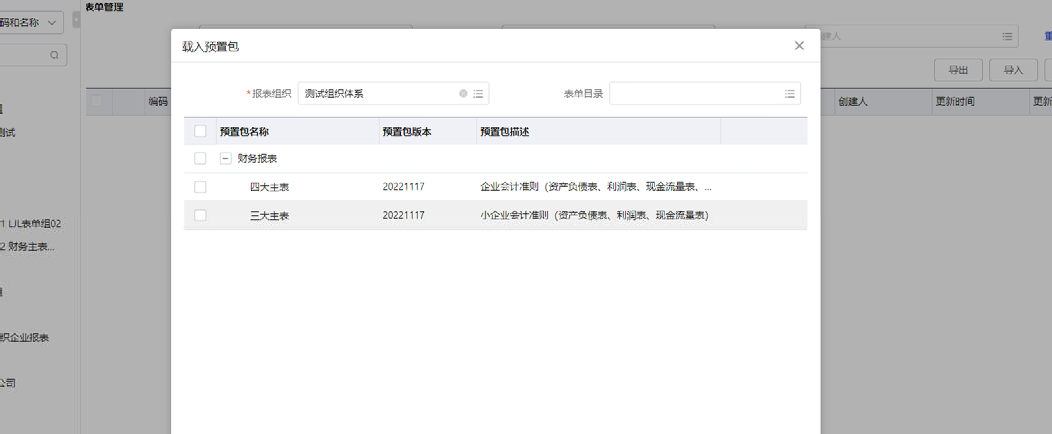Open the creator filter list icon
1052x434 pixels.
tap(1007, 36)
